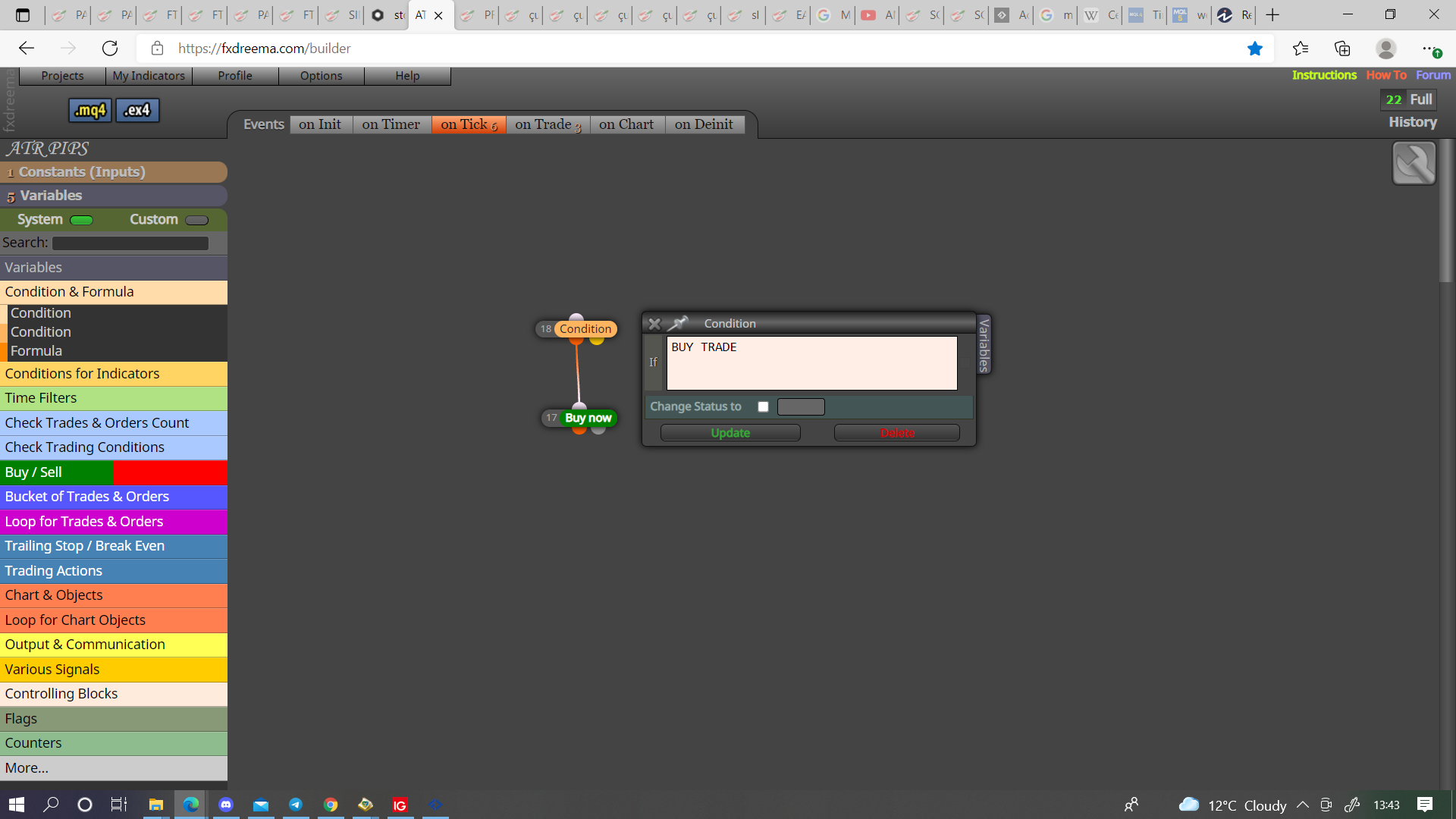Click the If condition text area

pos(811,363)
